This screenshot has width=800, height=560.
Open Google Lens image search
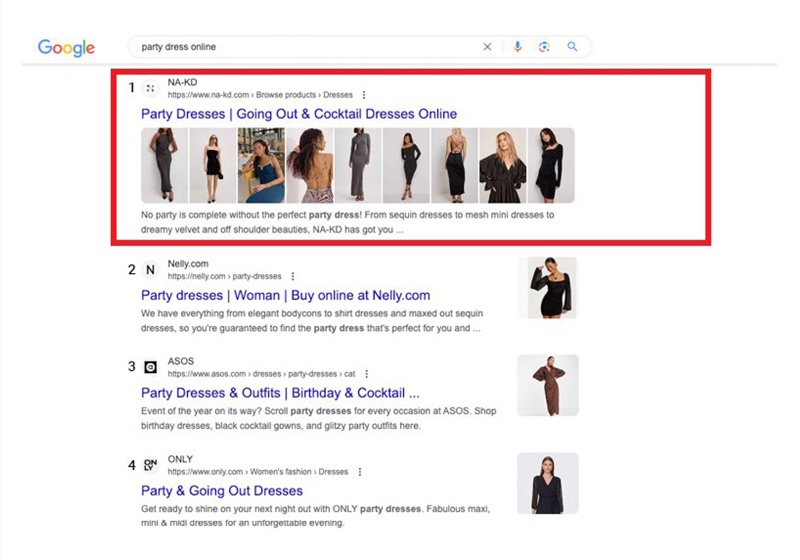tap(544, 47)
